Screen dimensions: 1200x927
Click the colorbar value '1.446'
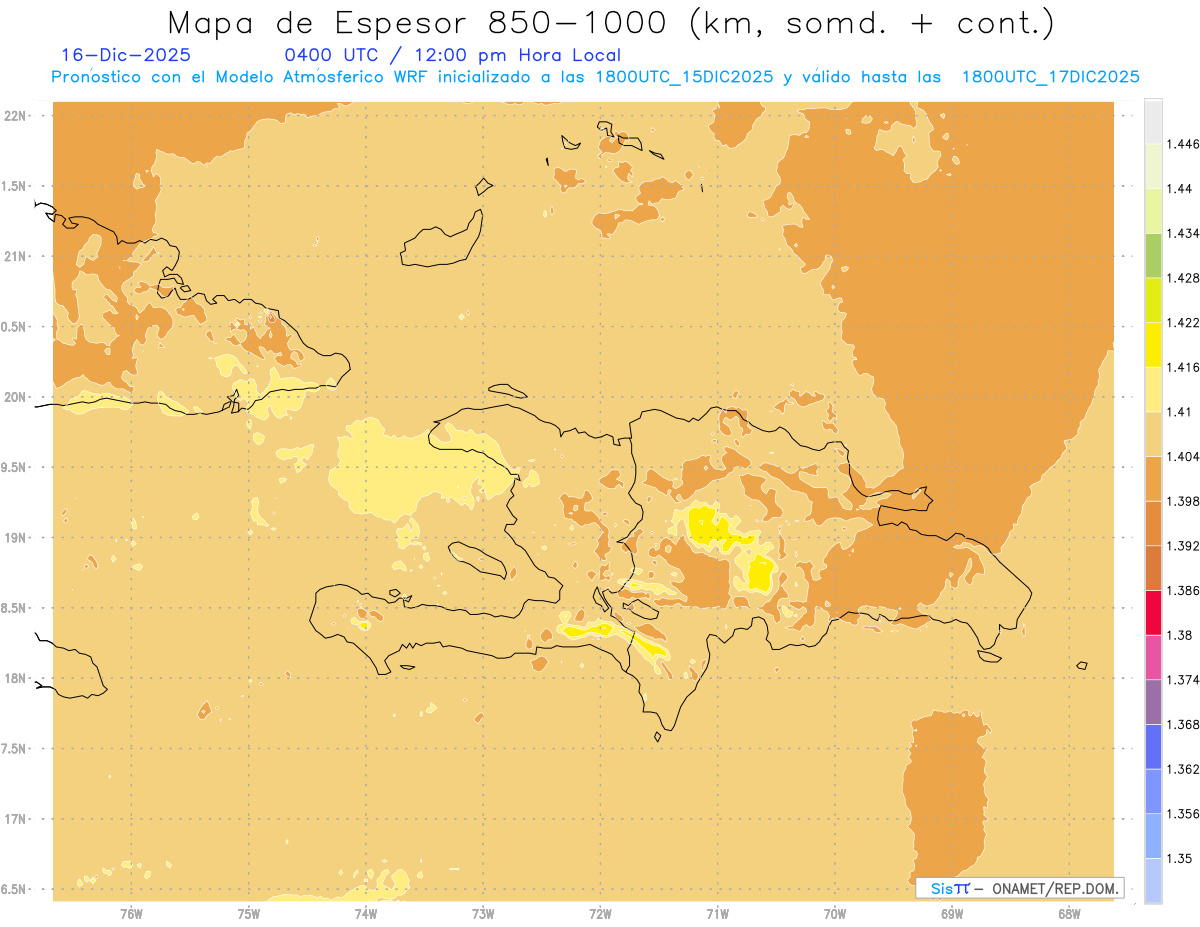pos(1183,144)
